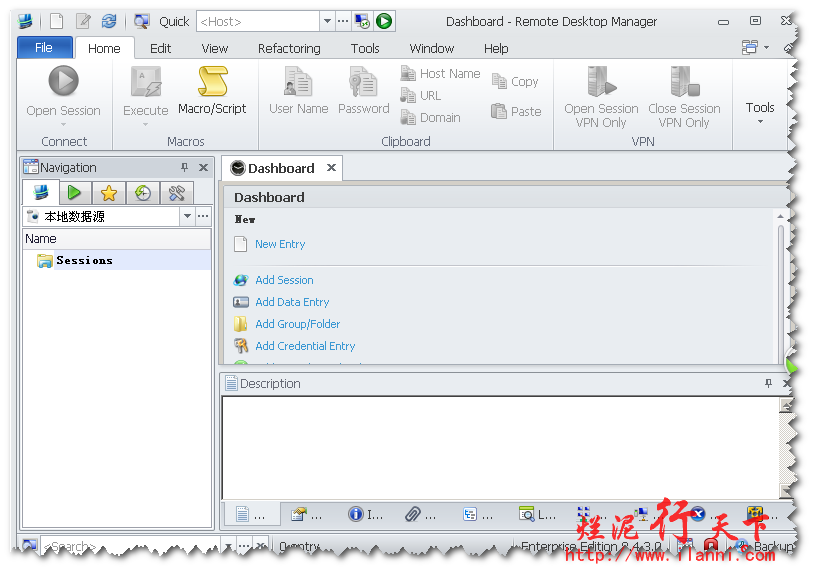815x573 pixels.
Task: Open the Tools ribbon dropdown
Action: pyautogui.click(x=760, y=113)
